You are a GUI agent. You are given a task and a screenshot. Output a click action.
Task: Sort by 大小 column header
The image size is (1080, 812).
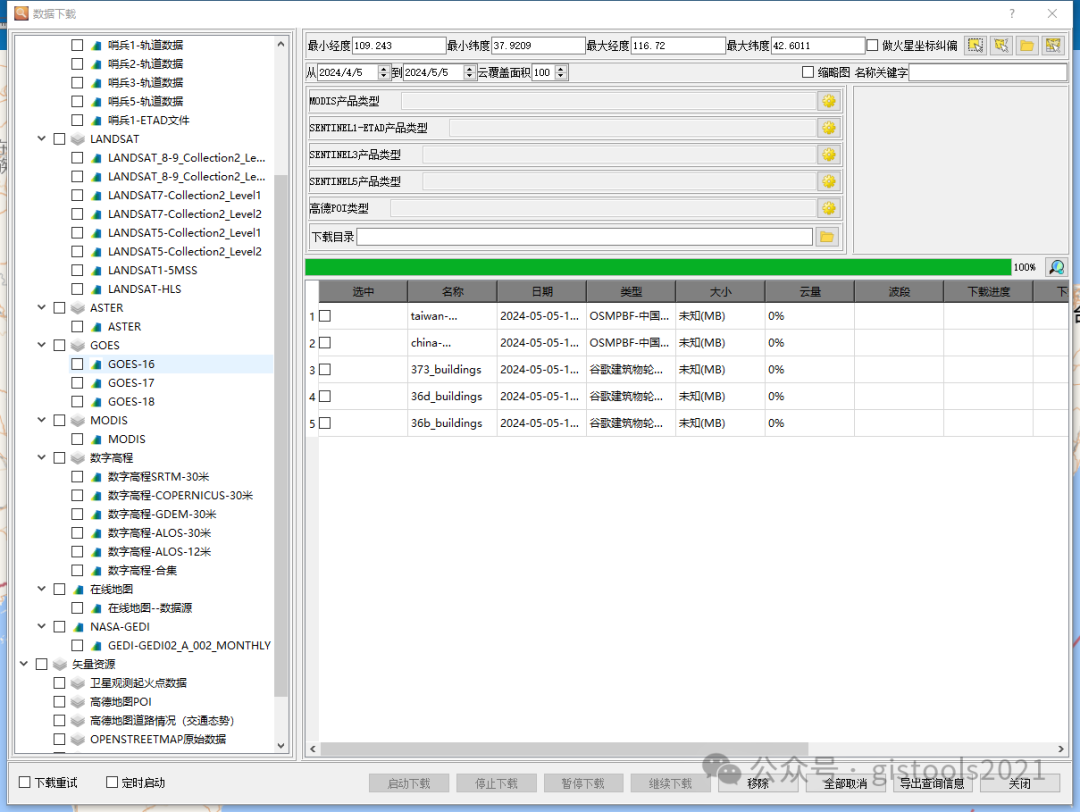click(x=720, y=292)
